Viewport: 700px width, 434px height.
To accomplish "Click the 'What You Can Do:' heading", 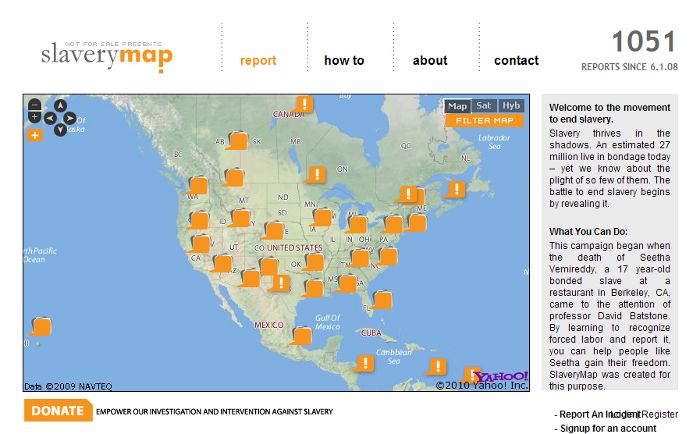I will [x=588, y=231].
